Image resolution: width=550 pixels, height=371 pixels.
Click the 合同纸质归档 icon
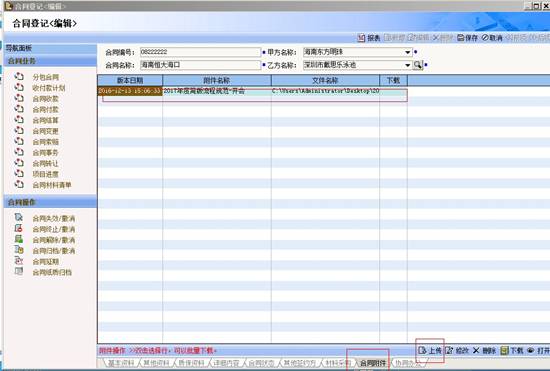coord(19,272)
